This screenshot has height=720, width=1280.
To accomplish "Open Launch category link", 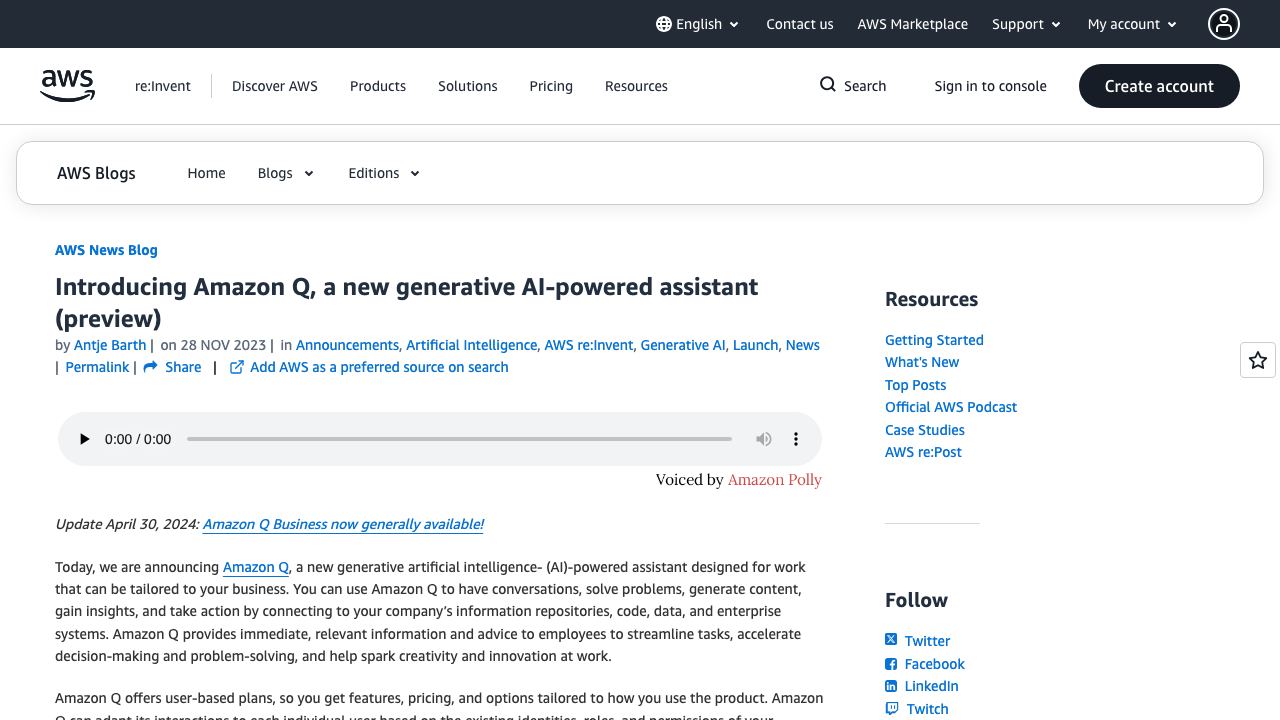I will click(755, 345).
